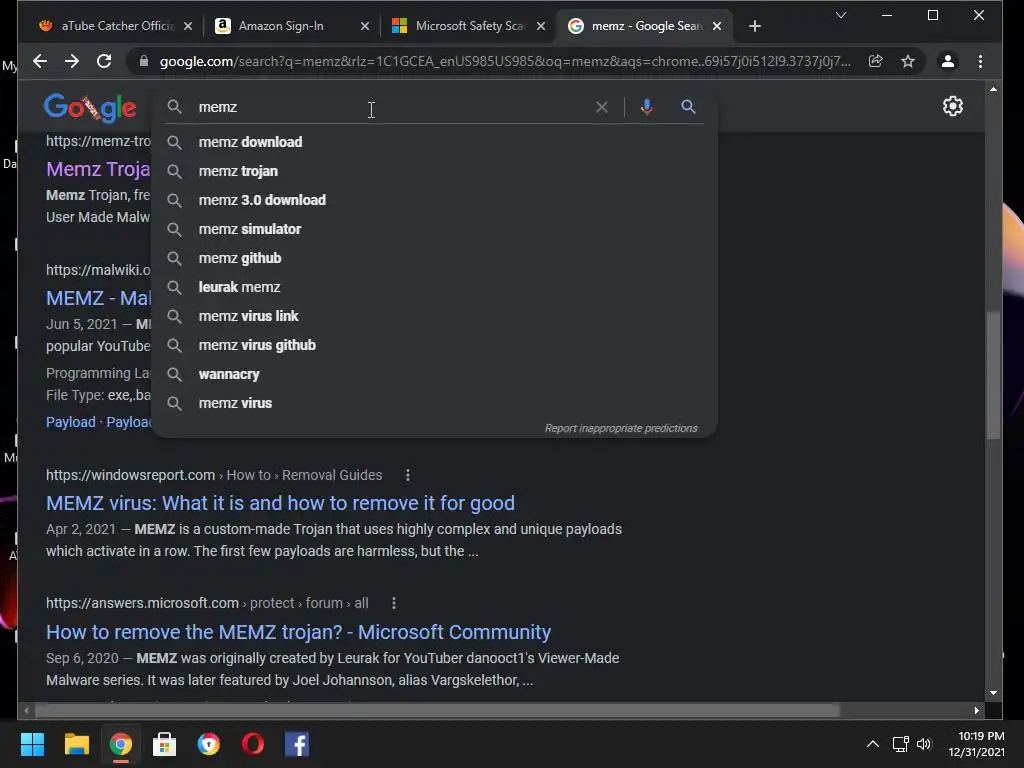Image resolution: width=1024 pixels, height=768 pixels.
Task: Go back to the previous page
Action: (x=40, y=61)
